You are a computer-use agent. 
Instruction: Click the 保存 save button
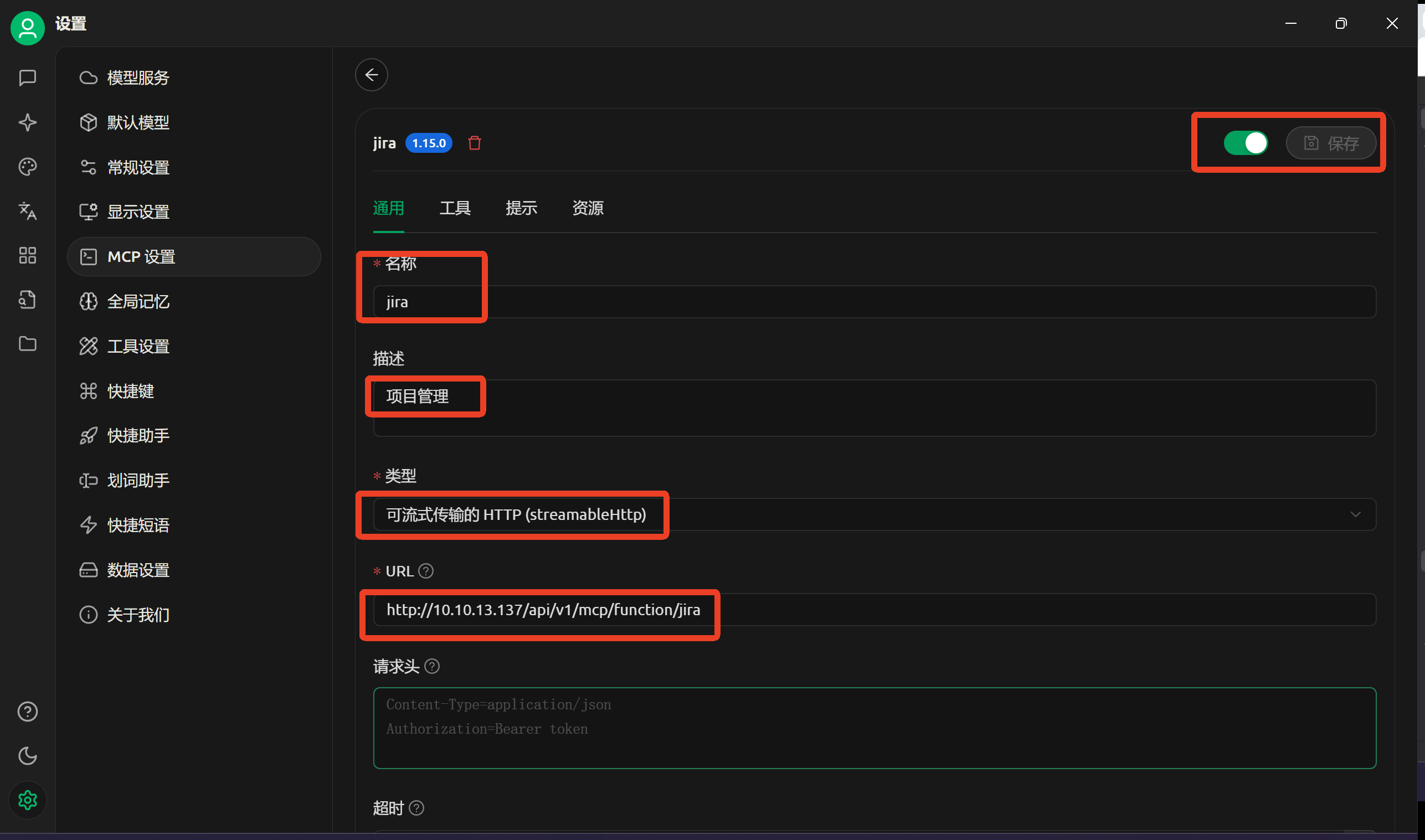(1330, 143)
